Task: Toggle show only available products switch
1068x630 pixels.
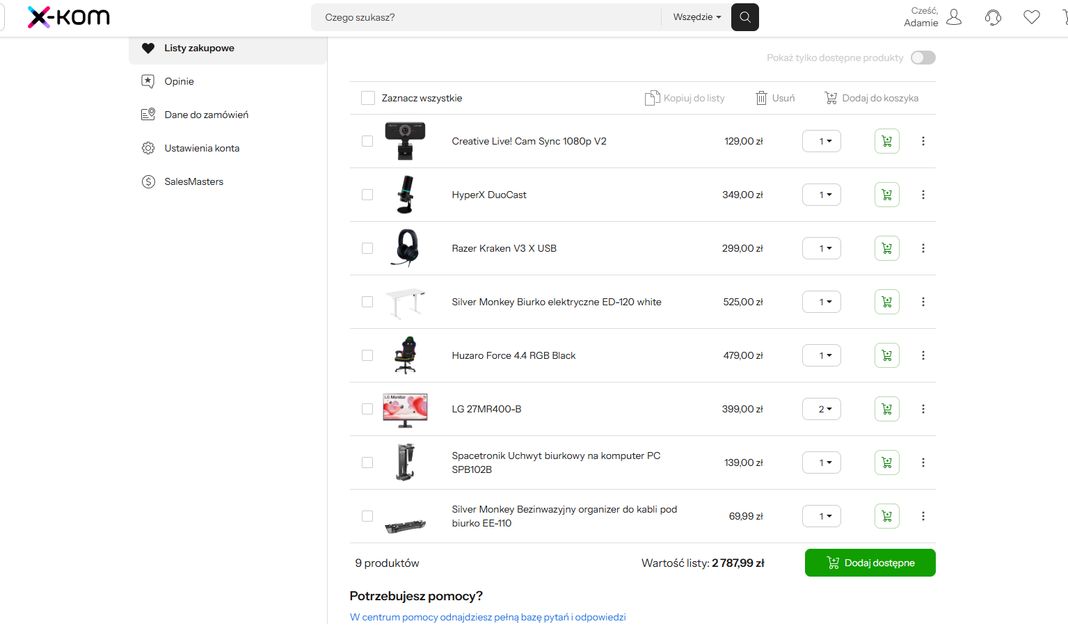Action: [922, 58]
